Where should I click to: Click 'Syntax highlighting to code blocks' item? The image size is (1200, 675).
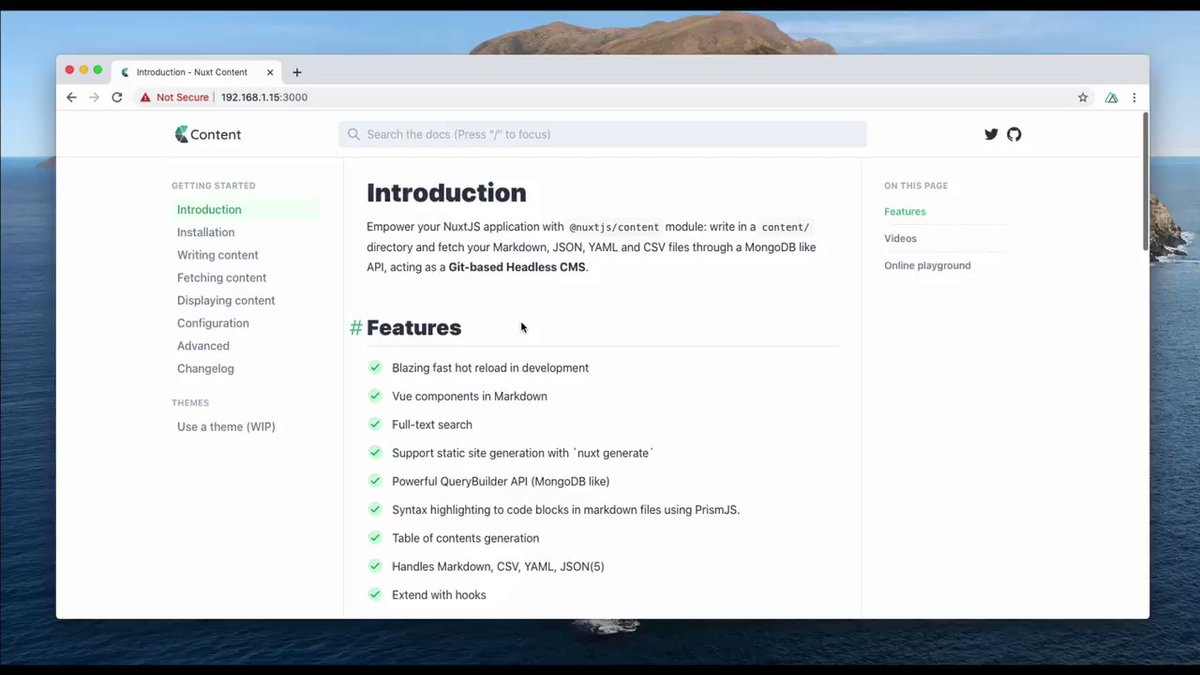(566, 510)
